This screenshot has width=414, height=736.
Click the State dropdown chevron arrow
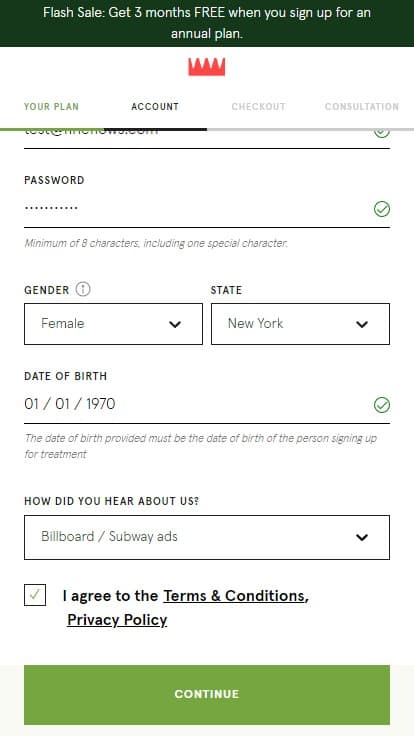tap(362, 324)
